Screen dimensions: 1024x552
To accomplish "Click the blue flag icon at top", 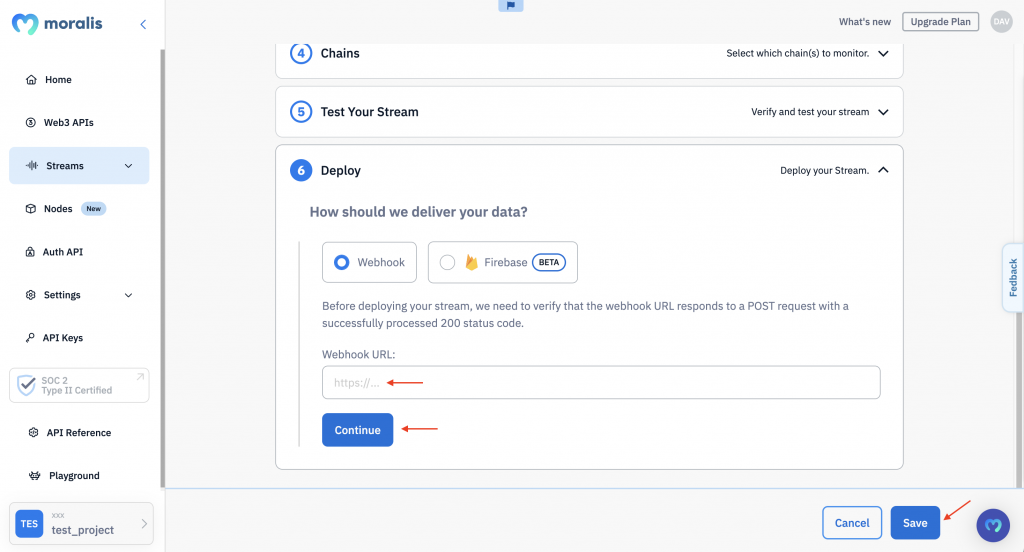I will [x=511, y=5].
